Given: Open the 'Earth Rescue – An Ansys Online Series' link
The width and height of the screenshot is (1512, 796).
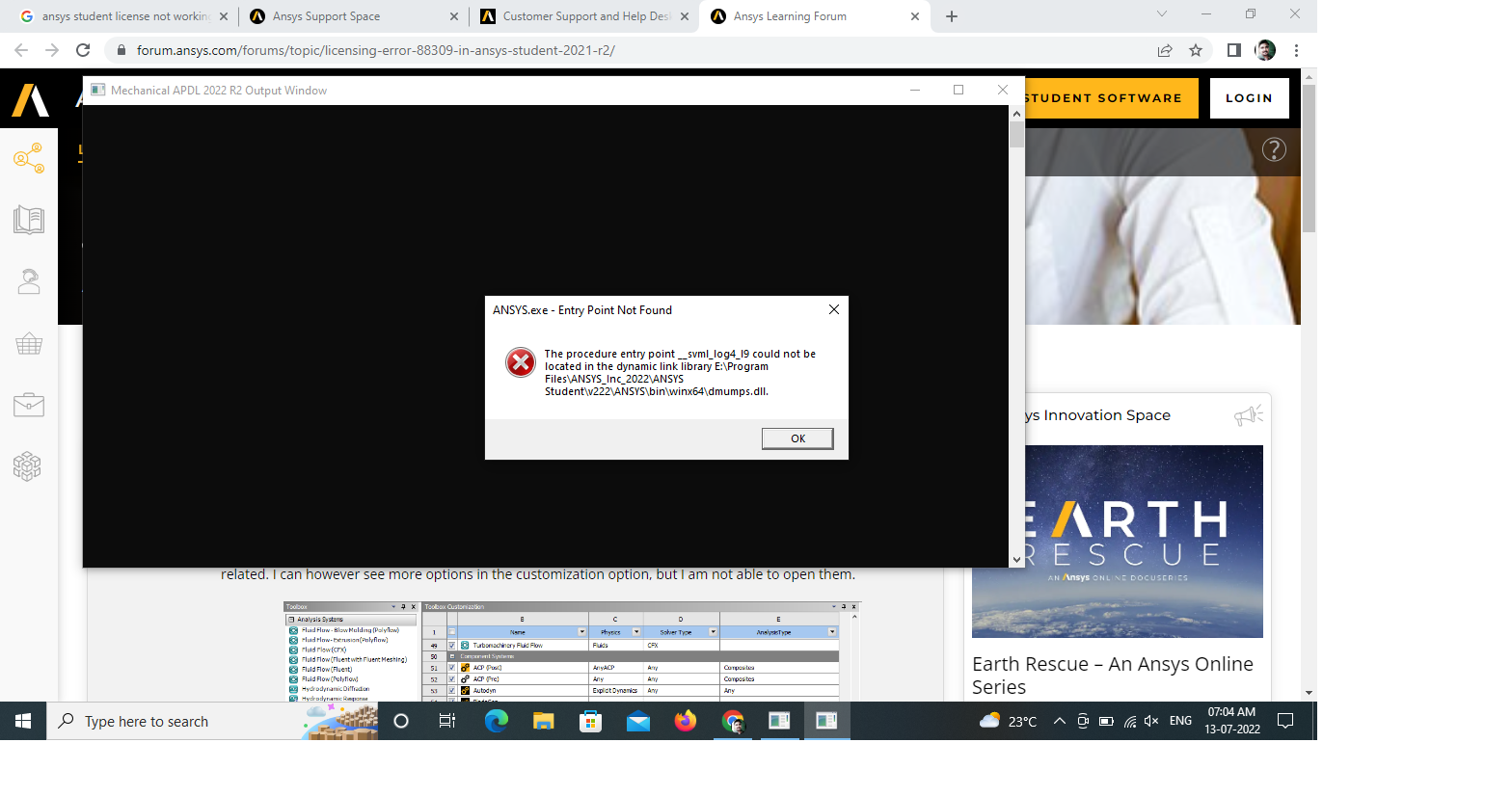Looking at the screenshot, I should click(x=1112, y=676).
